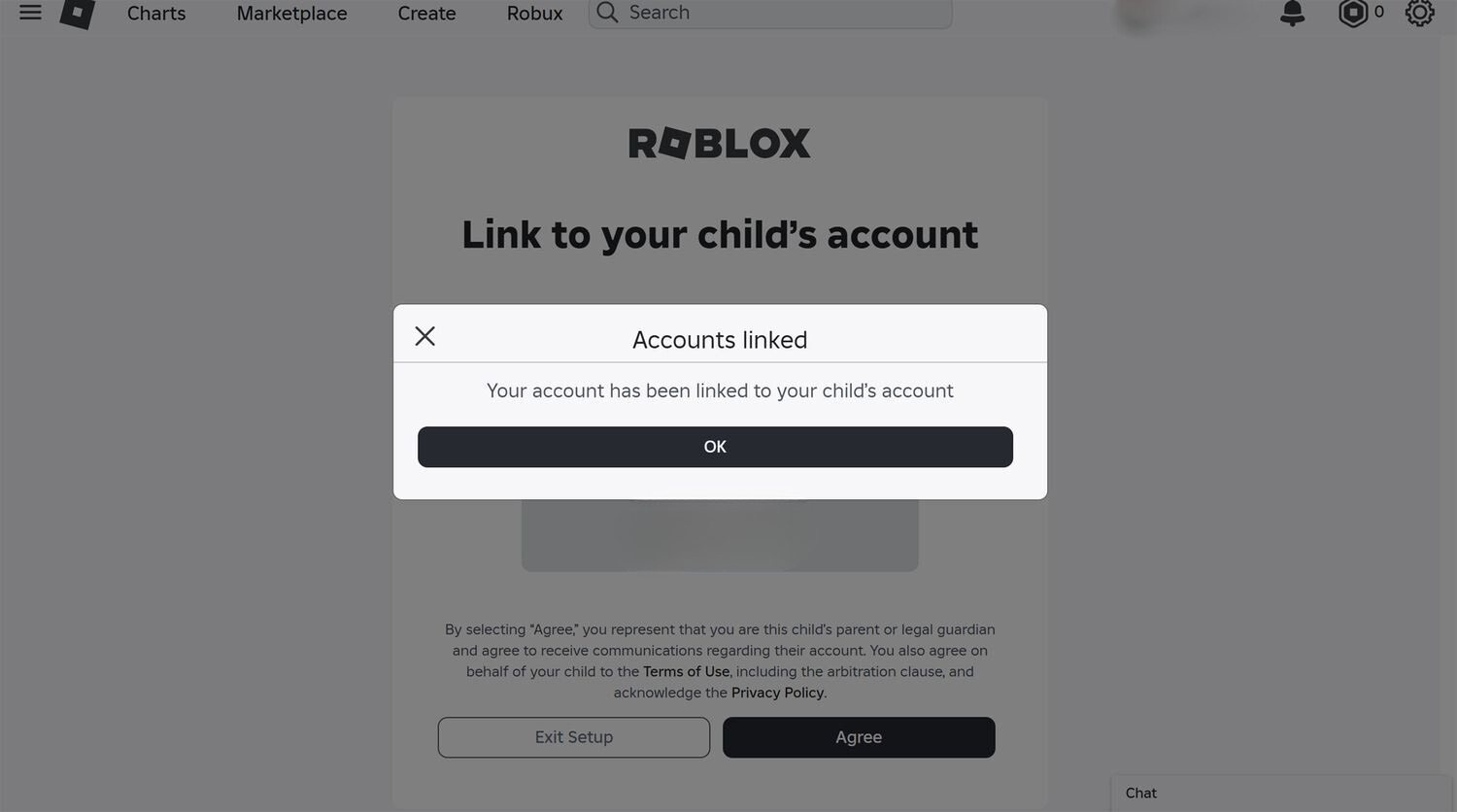Open account settings via the gear icon
This screenshot has height=812, width=1457.
(1419, 13)
